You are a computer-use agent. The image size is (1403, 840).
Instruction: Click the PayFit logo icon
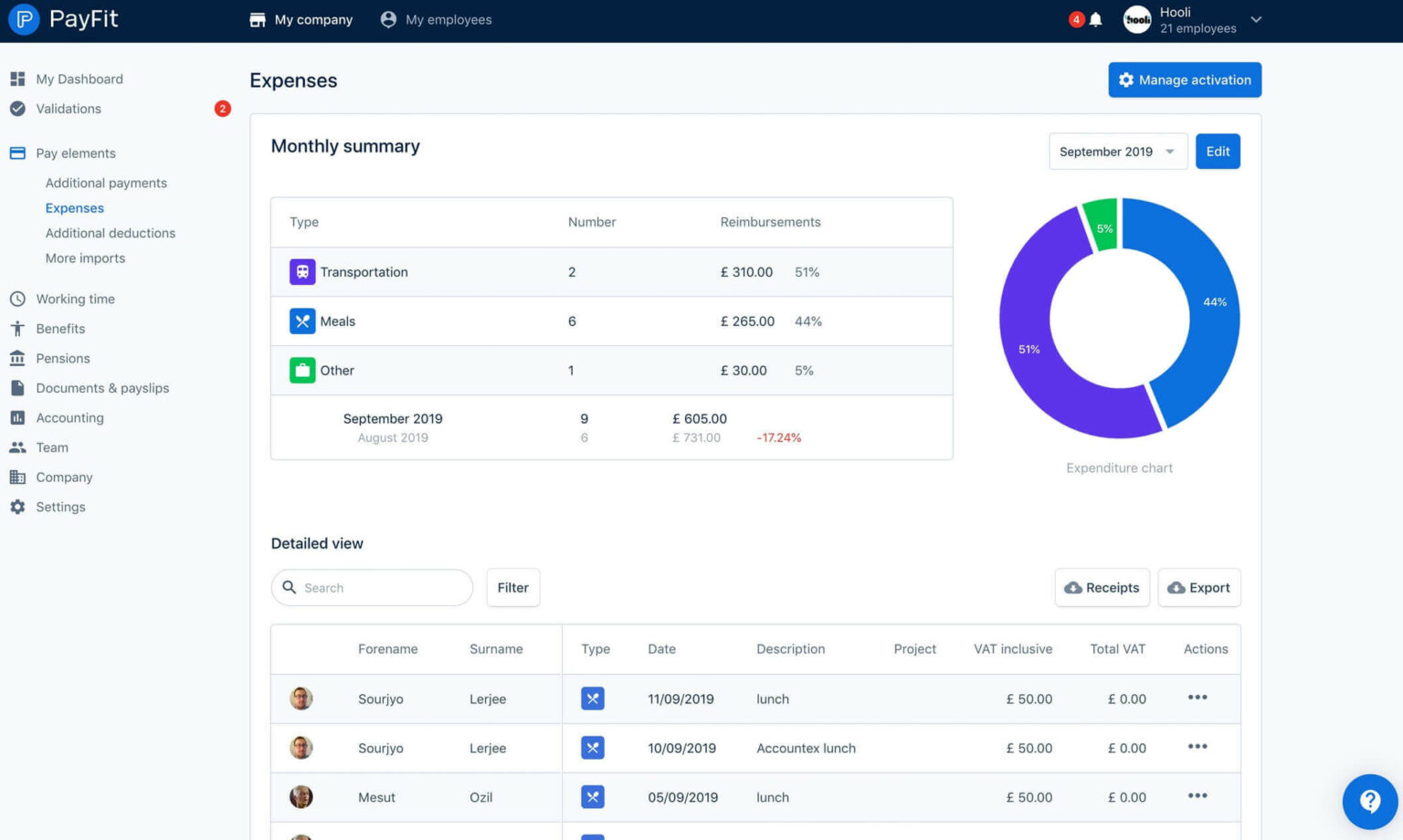tap(23, 19)
